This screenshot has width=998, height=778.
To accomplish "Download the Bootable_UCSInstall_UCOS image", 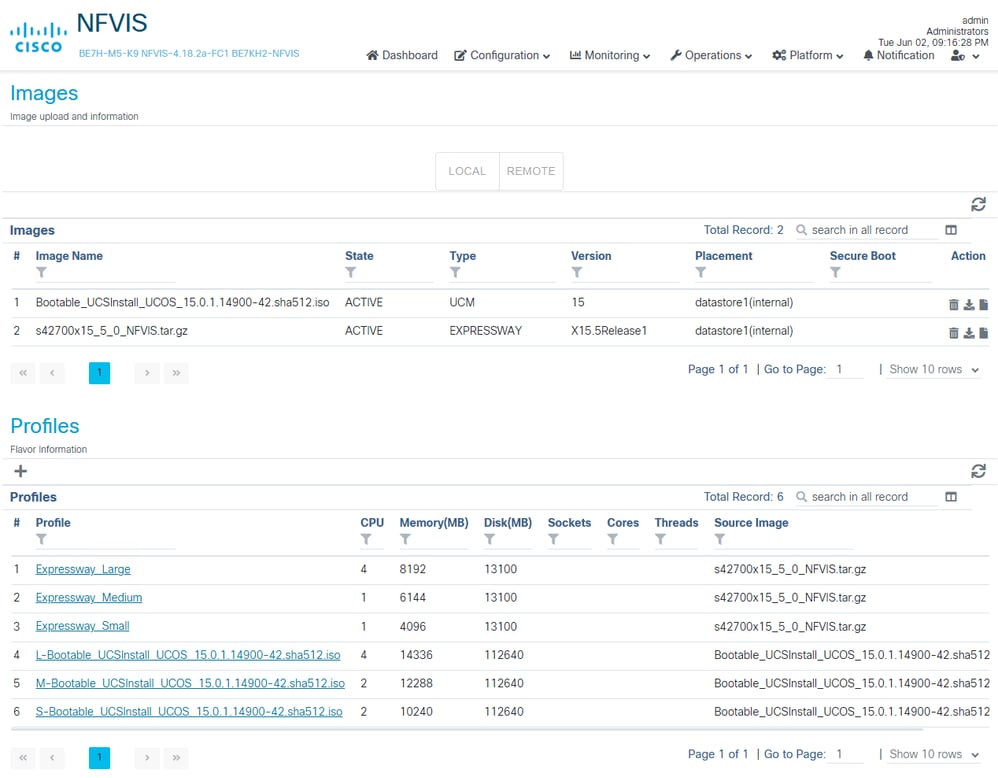I will pyautogui.click(x=969, y=305).
